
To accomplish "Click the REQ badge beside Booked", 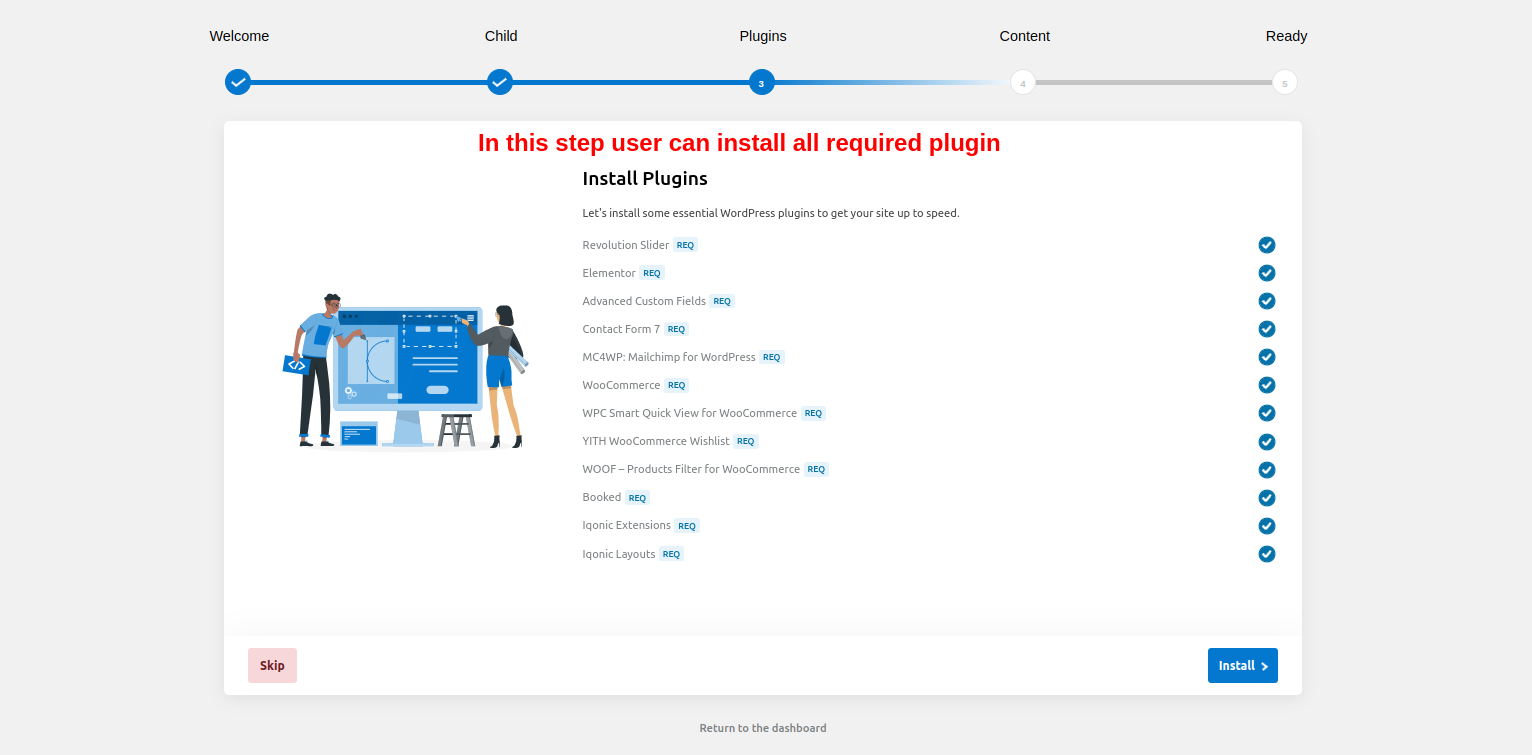I will click(637, 498).
